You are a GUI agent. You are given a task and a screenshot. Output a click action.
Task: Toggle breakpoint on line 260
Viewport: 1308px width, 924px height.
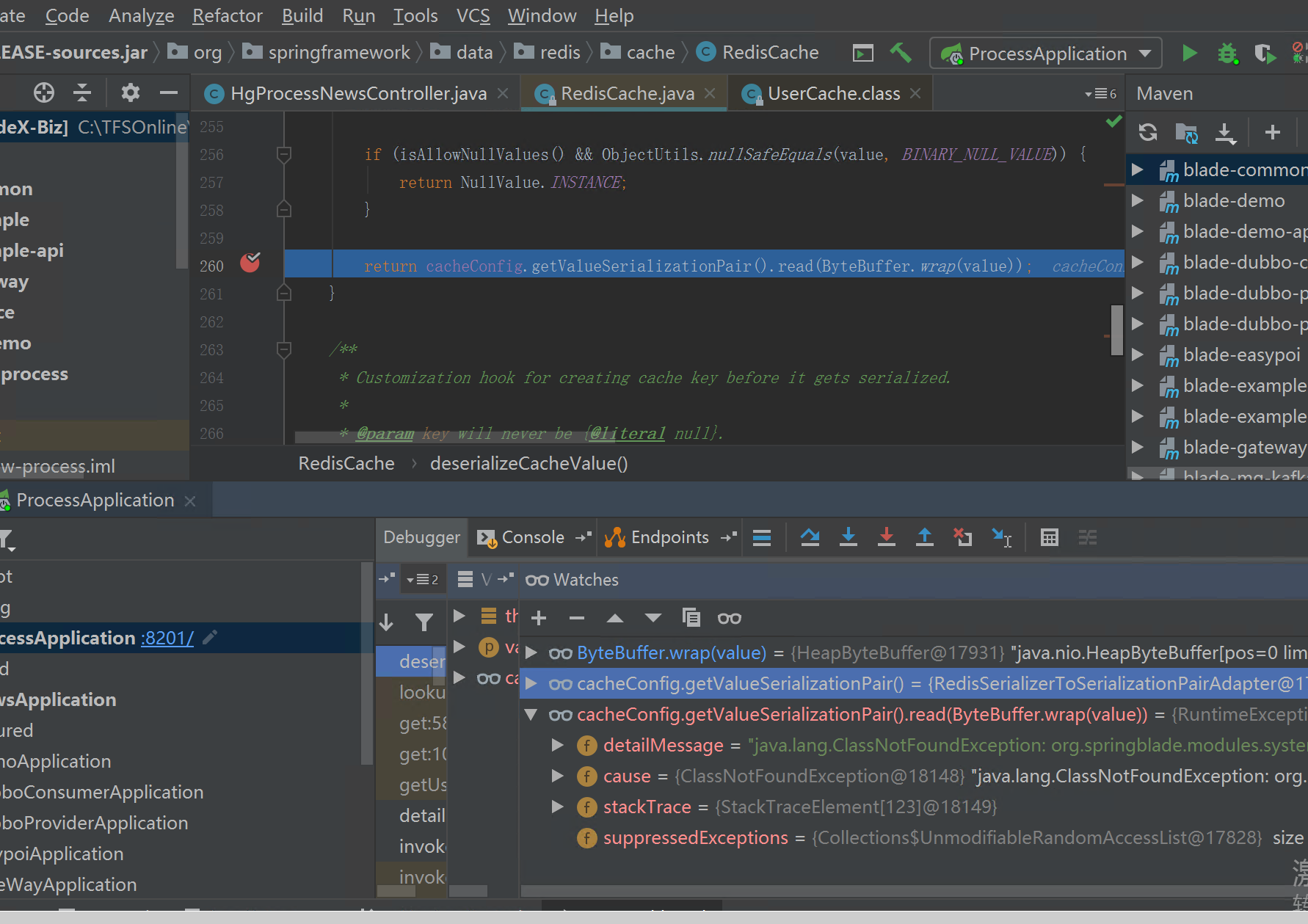coord(250,263)
